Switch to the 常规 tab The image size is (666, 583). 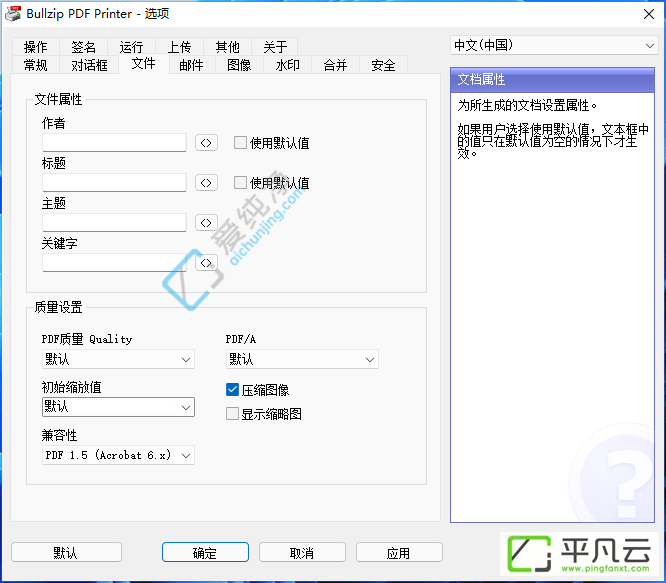(36, 65)
